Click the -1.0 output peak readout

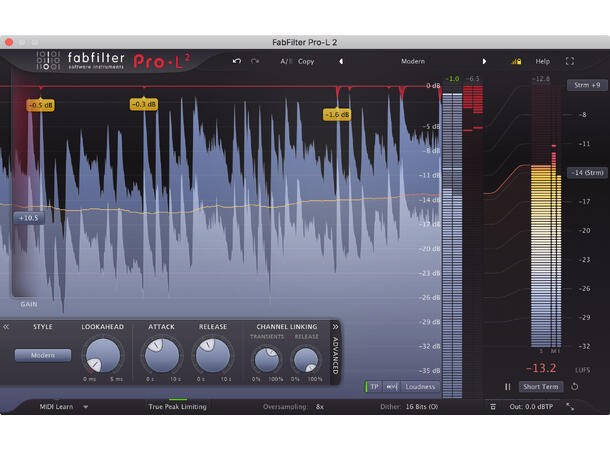[452, 79]
